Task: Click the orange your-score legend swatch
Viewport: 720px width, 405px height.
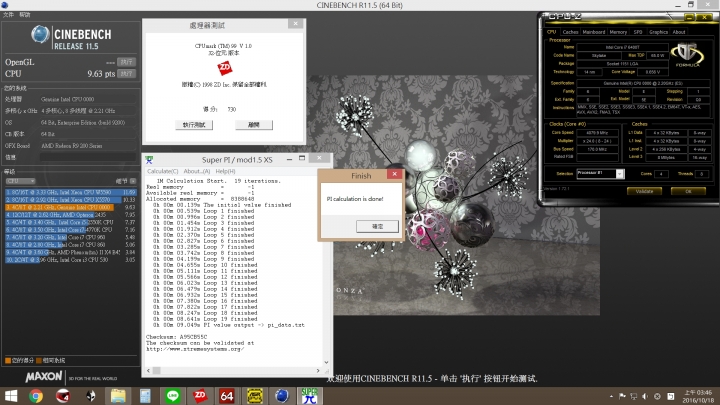Action: [8, 360]
